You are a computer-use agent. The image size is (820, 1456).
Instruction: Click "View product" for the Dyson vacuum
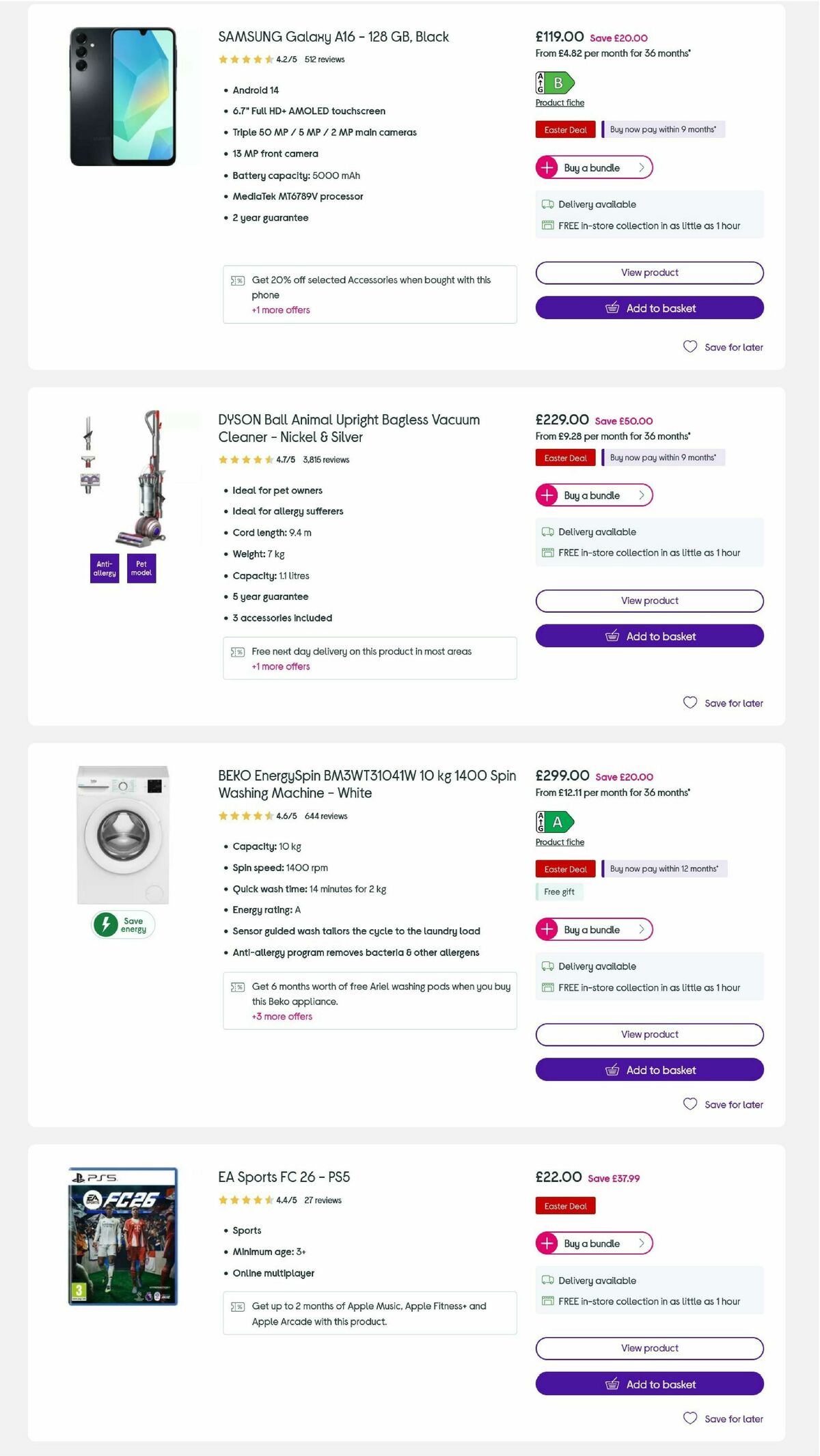point(649,601)
